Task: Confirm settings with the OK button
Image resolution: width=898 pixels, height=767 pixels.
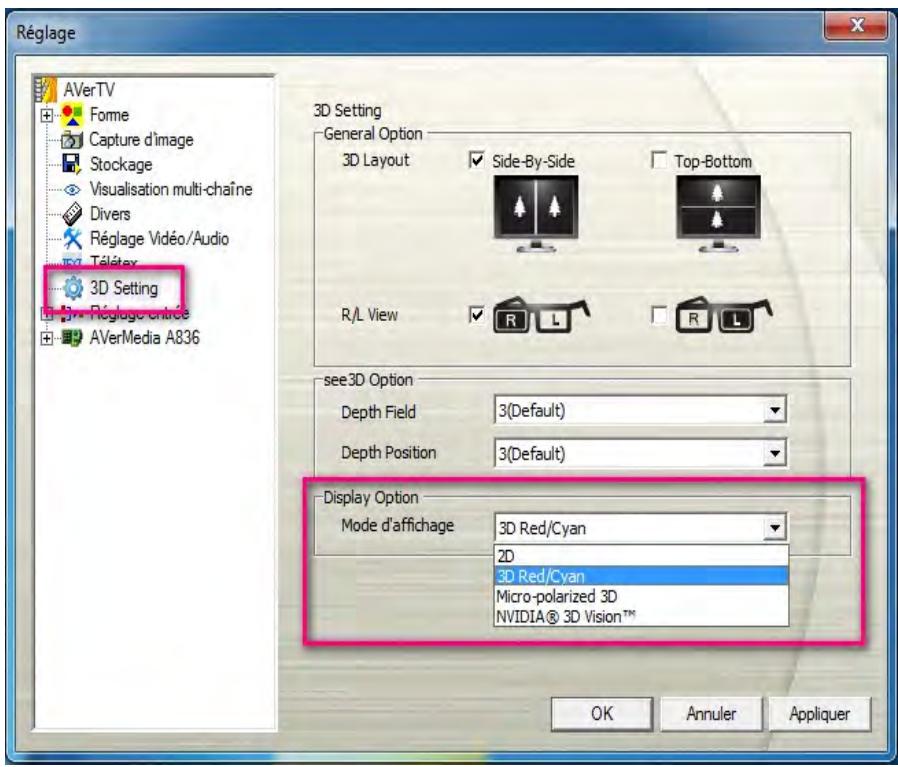Action: click(601, 714)
